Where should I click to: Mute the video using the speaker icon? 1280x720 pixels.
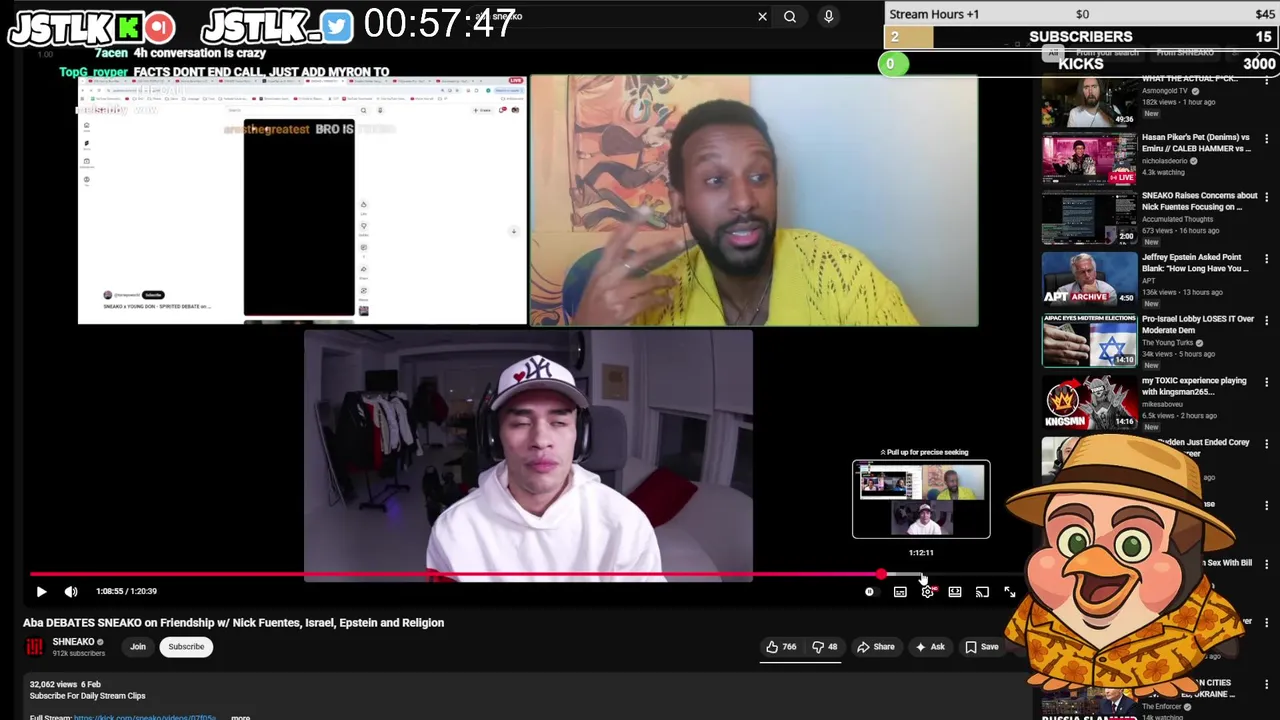click(x=71, y=591)
